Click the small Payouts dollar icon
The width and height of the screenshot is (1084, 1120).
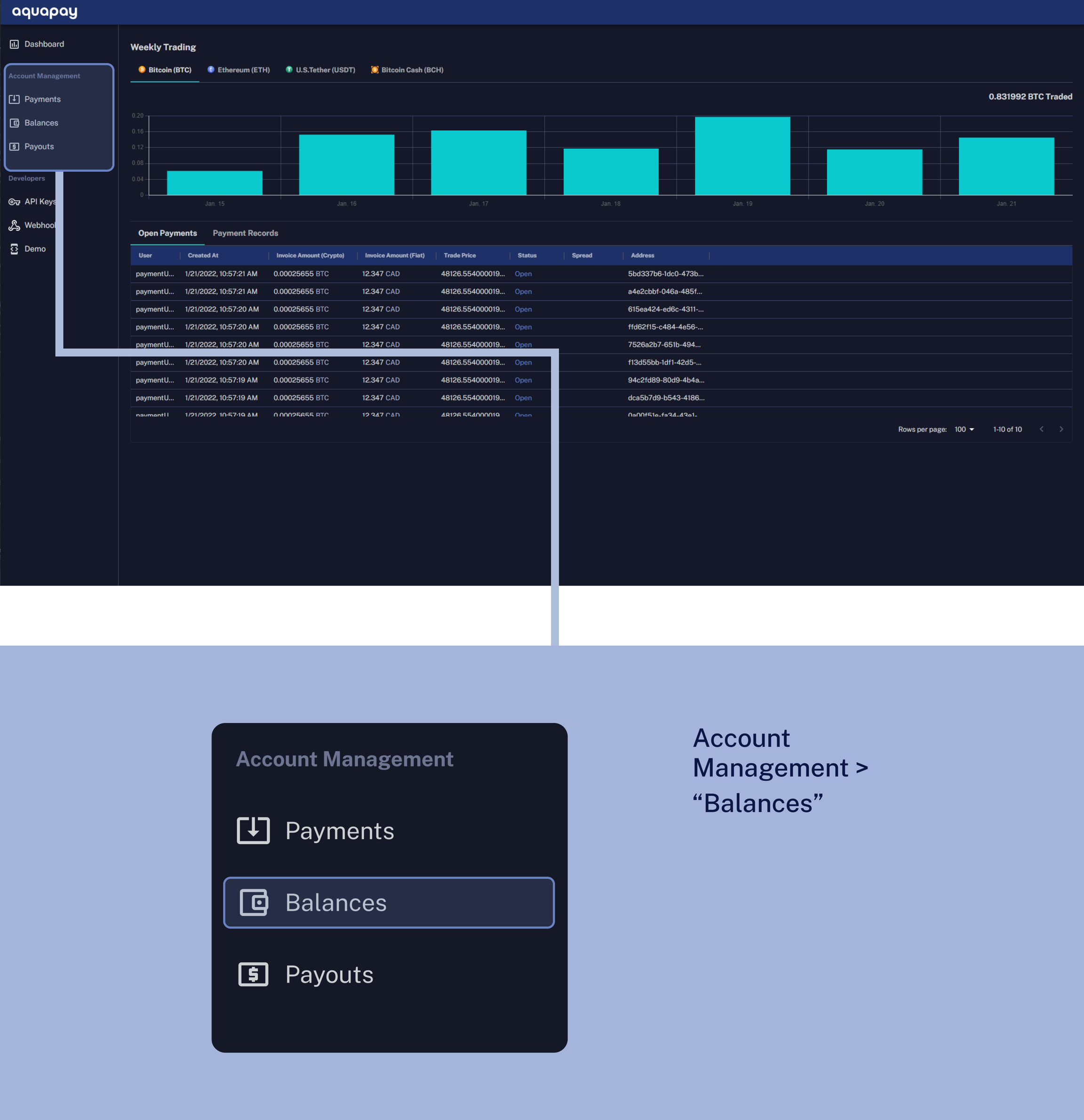click(x=14, y=147)
